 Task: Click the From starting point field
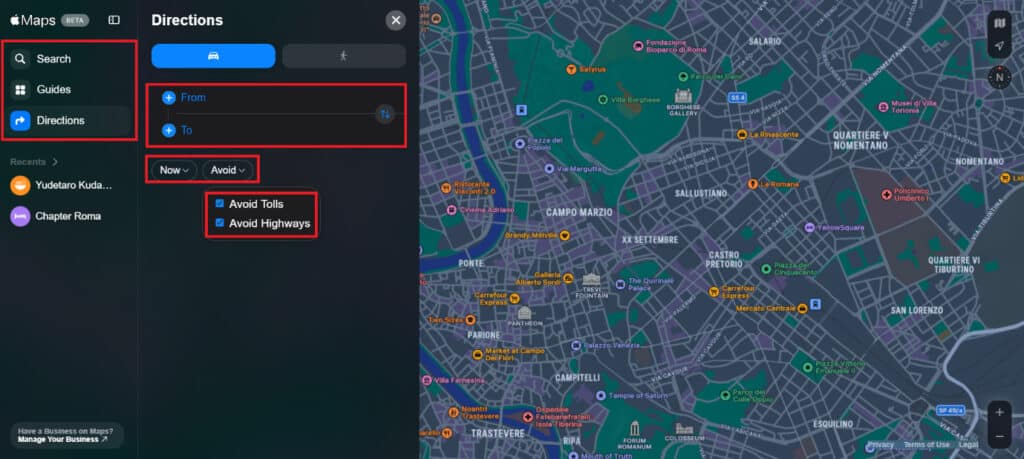(x=268, y=98)
